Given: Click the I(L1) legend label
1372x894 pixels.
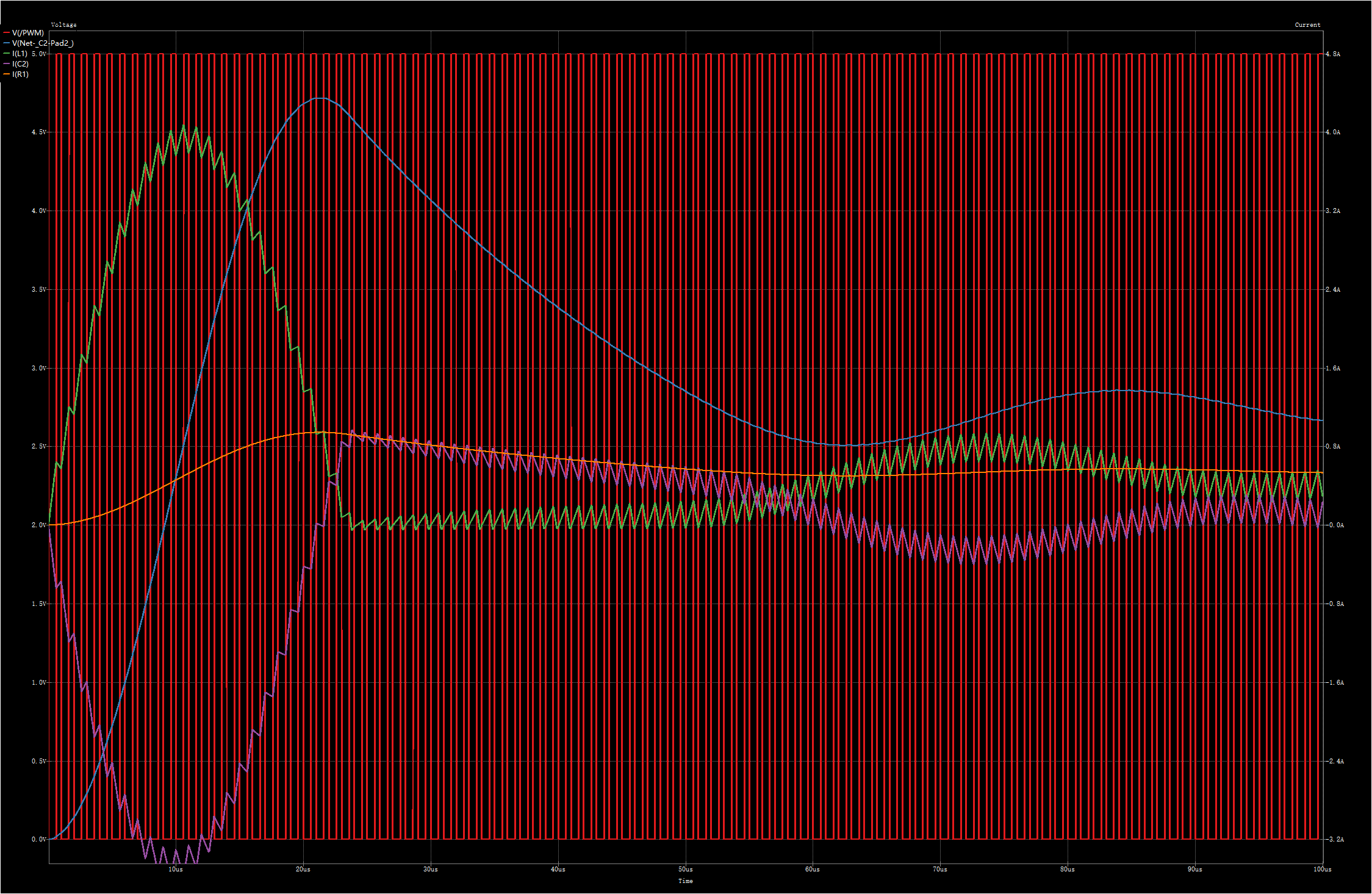Looking at the screenshot, I should coord(20,54).
